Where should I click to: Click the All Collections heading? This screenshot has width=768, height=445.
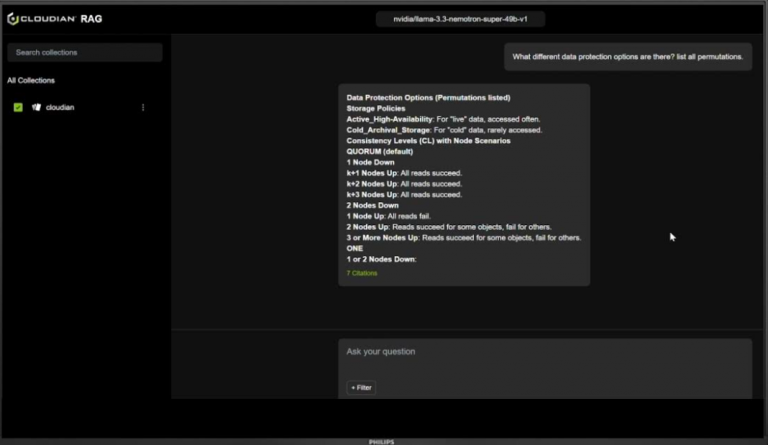point(31,80)
